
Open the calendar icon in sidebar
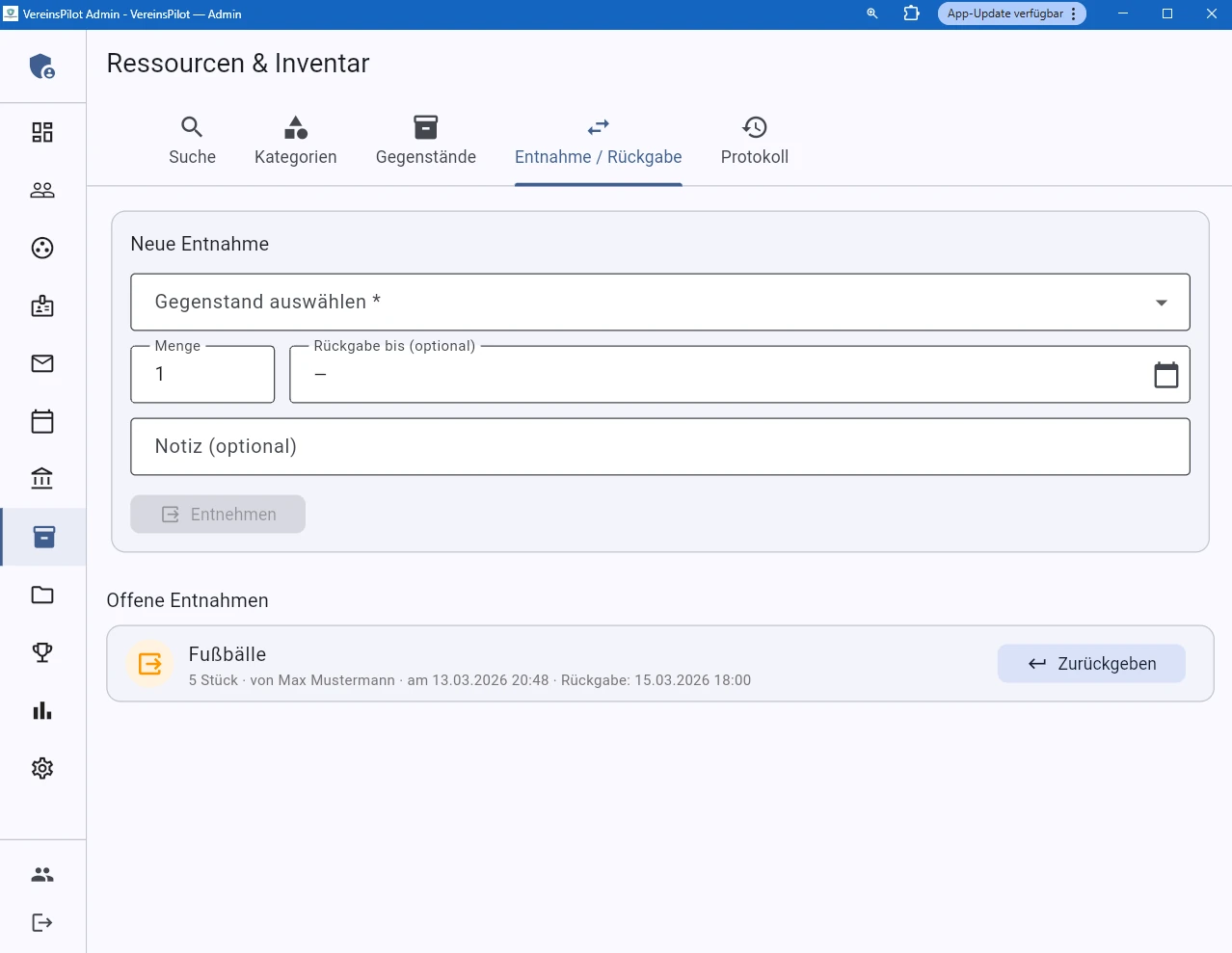[42, 421]
